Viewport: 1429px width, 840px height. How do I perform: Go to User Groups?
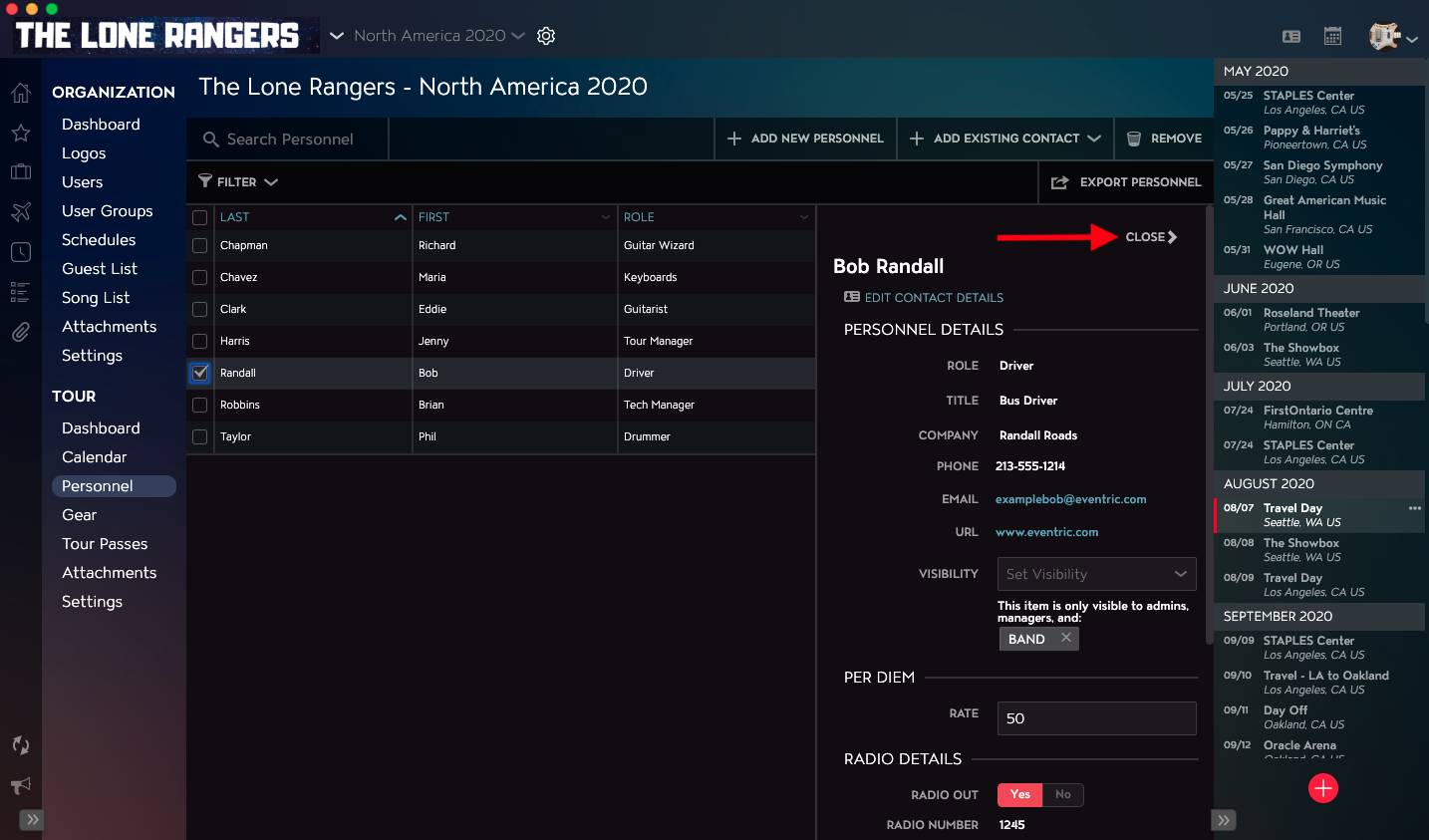pyautogui.click(x=108, y=211)
